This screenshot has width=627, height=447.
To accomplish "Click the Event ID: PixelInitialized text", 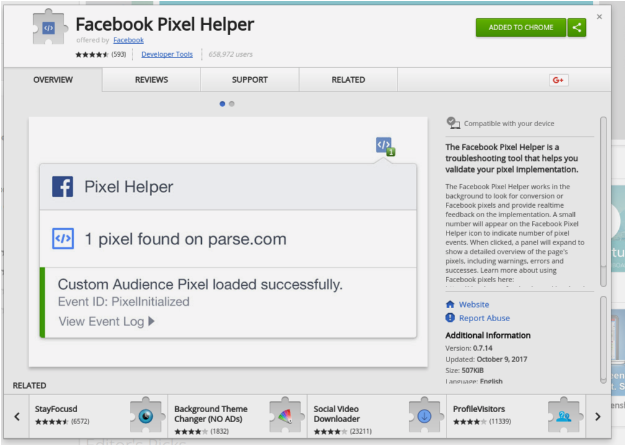I will [124, 302].
